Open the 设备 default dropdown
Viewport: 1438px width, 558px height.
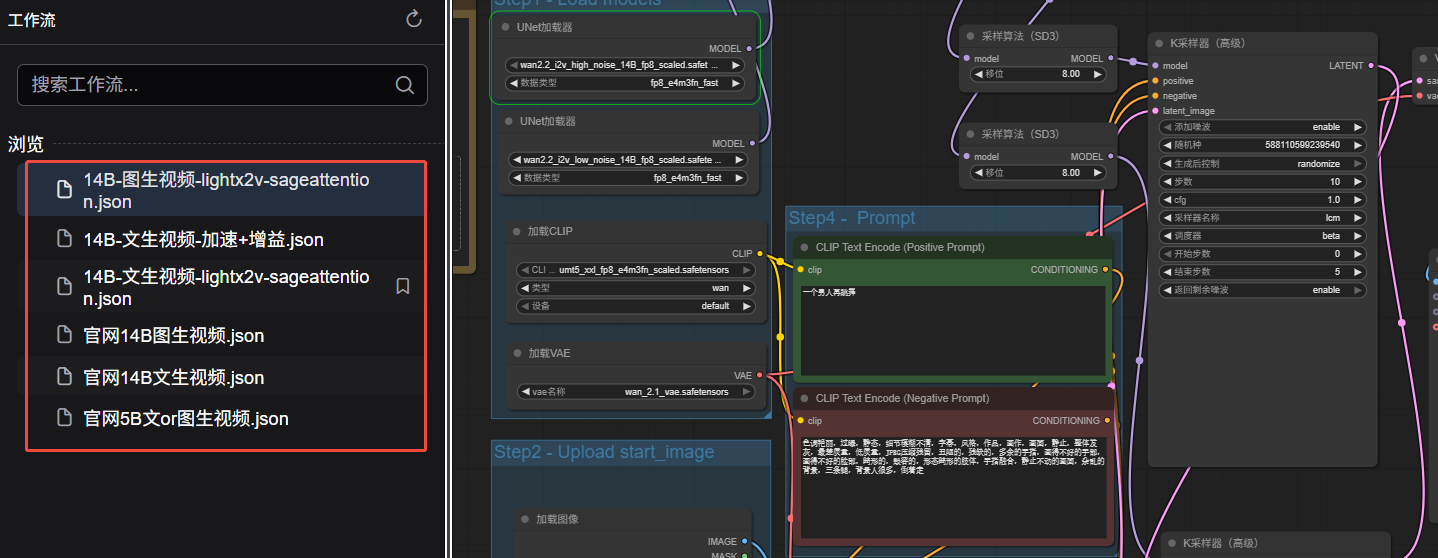pos(636,306)
